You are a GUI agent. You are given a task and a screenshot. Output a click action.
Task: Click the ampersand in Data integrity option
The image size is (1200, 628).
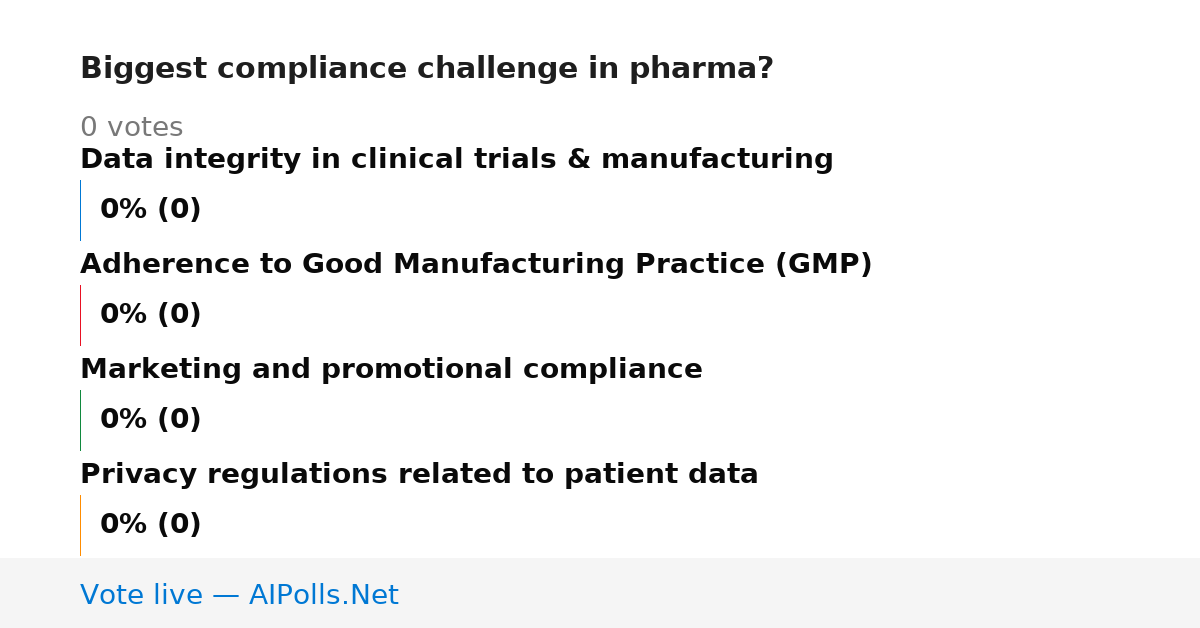[x=580, y=160]
